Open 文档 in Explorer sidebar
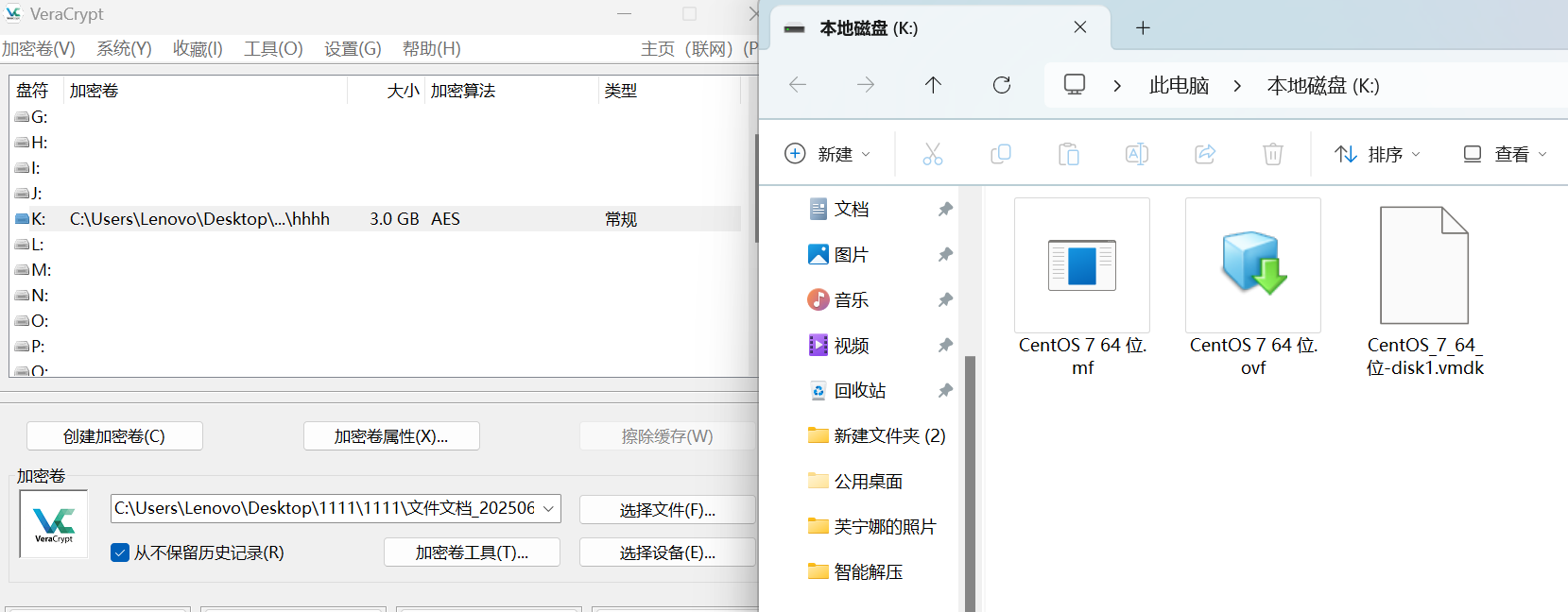Image resolution: width=1568 pixels, height=612 pixels. [851, 209]
